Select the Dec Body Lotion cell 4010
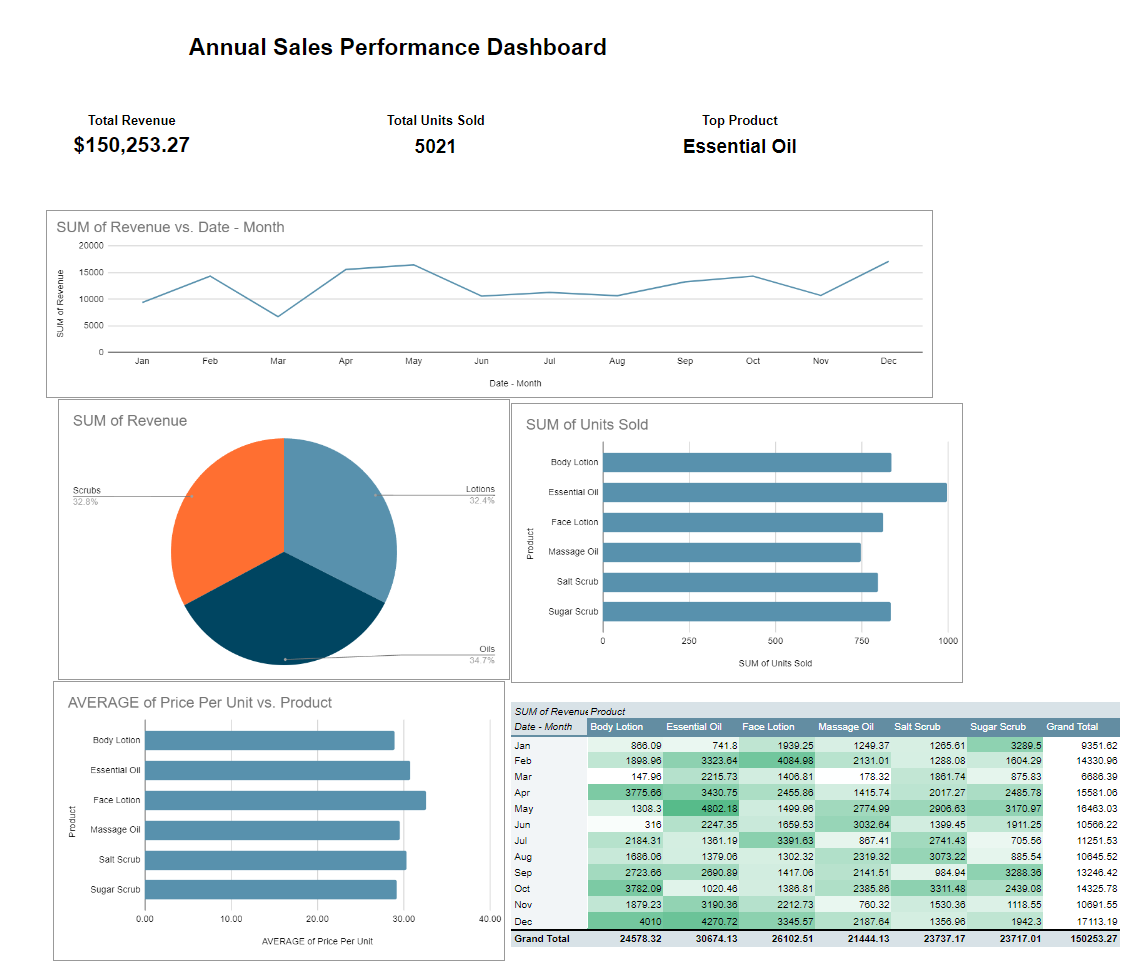The height and width of the screenshot is (979, 1132). (624, 922)
